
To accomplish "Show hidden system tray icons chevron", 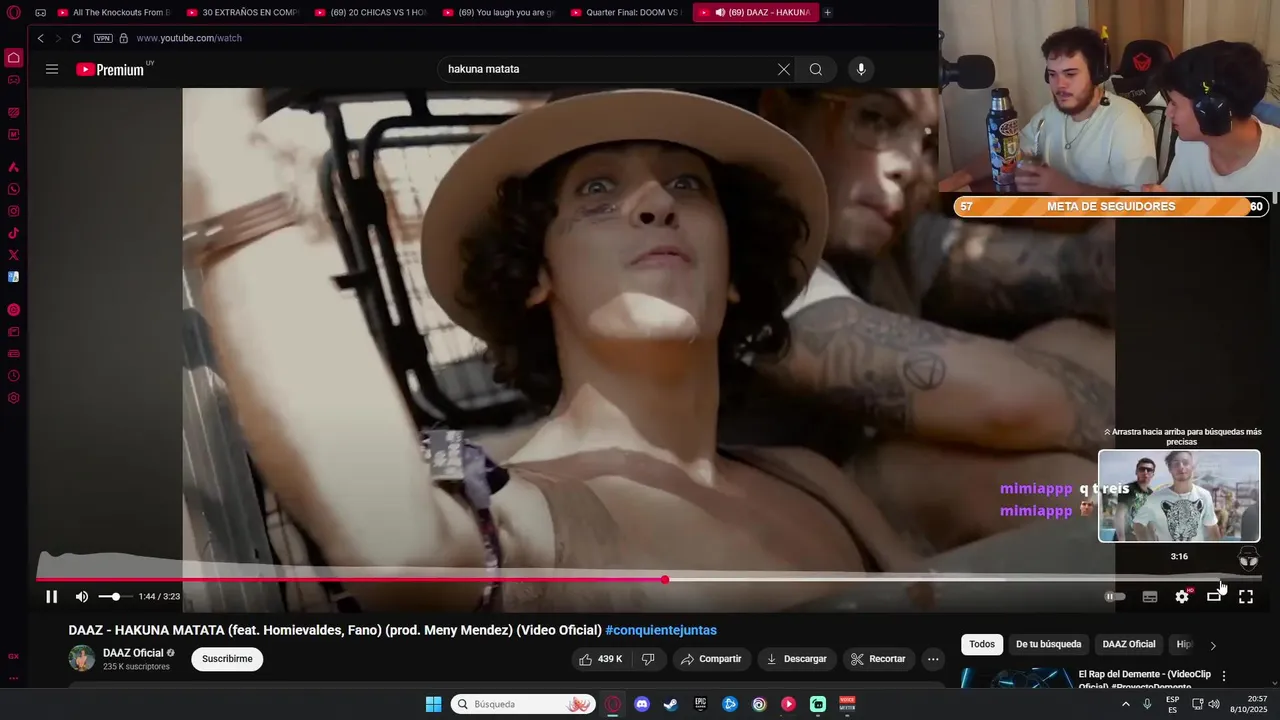I will pos(1125,704).
